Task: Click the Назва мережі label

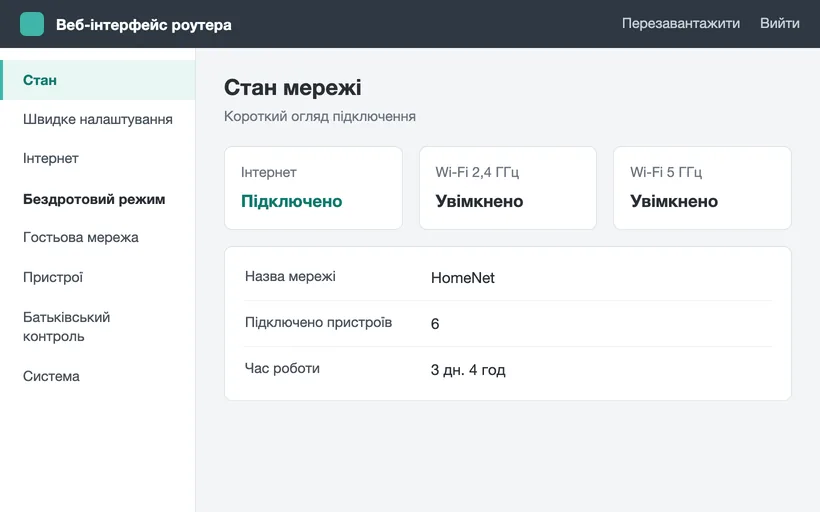Action: point(290,276)
